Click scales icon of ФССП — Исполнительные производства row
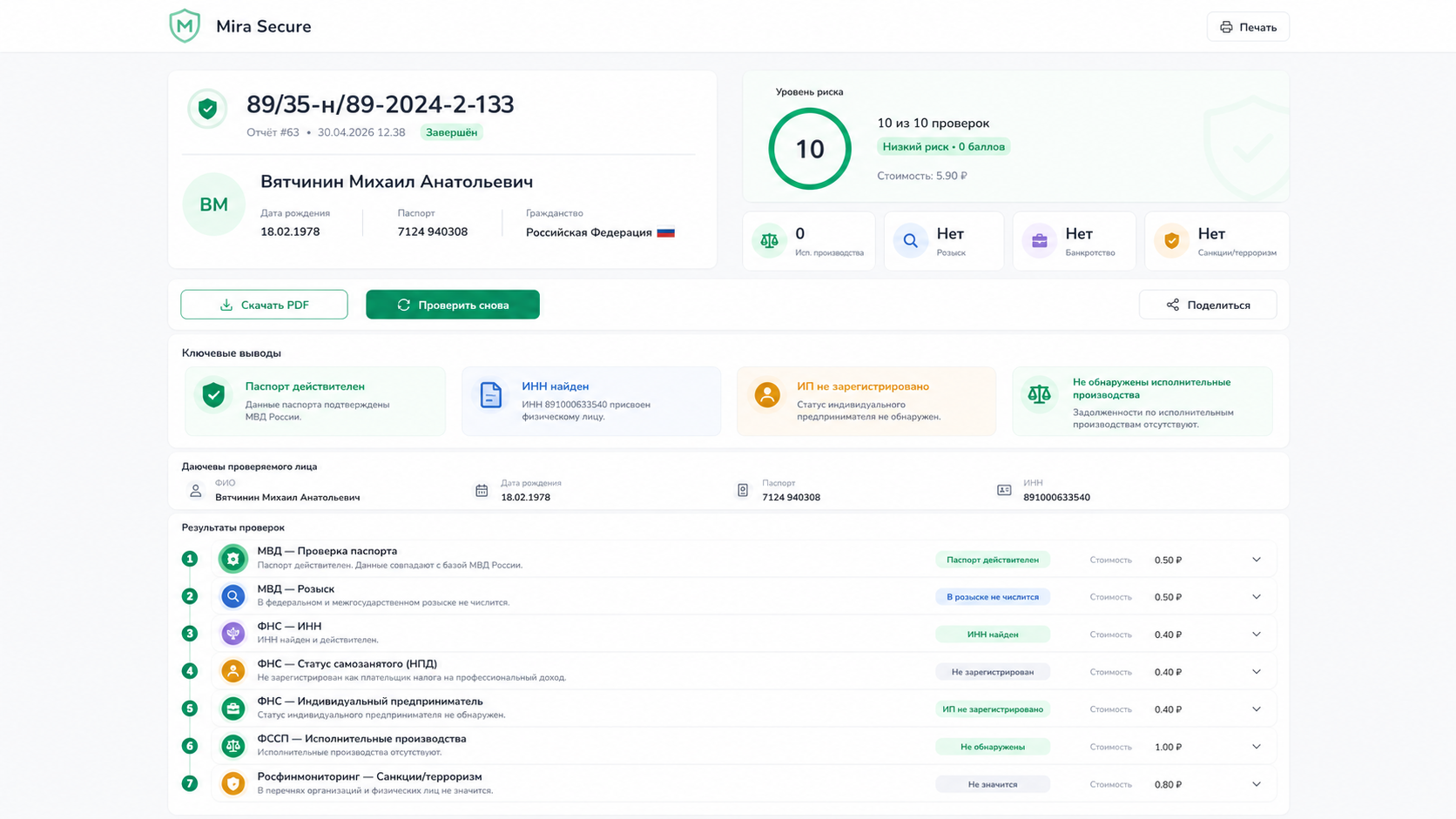1456x819 pixels. pyautogui.click(x=233, y=746)
